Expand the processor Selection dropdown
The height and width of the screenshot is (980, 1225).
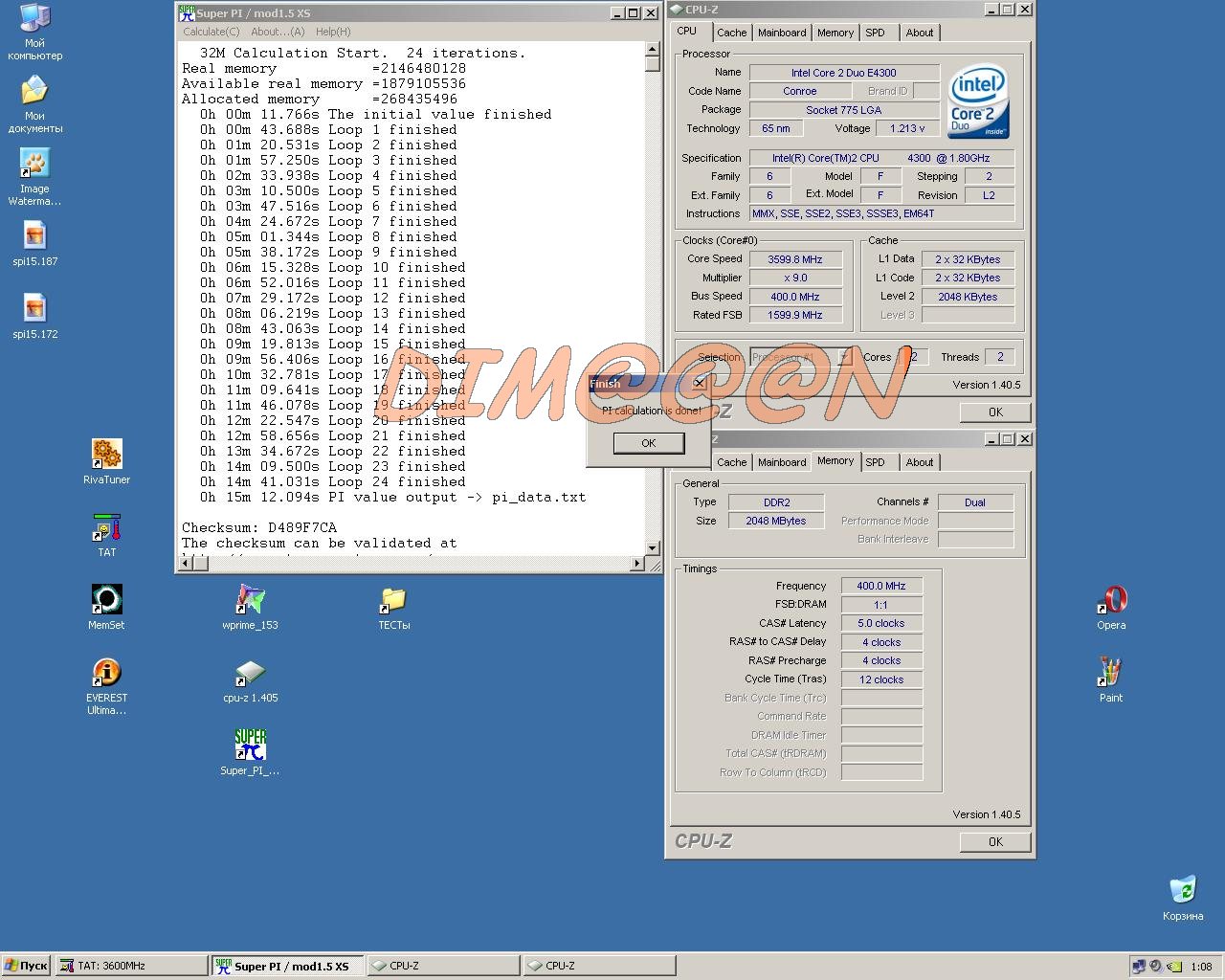coord(845,357)
